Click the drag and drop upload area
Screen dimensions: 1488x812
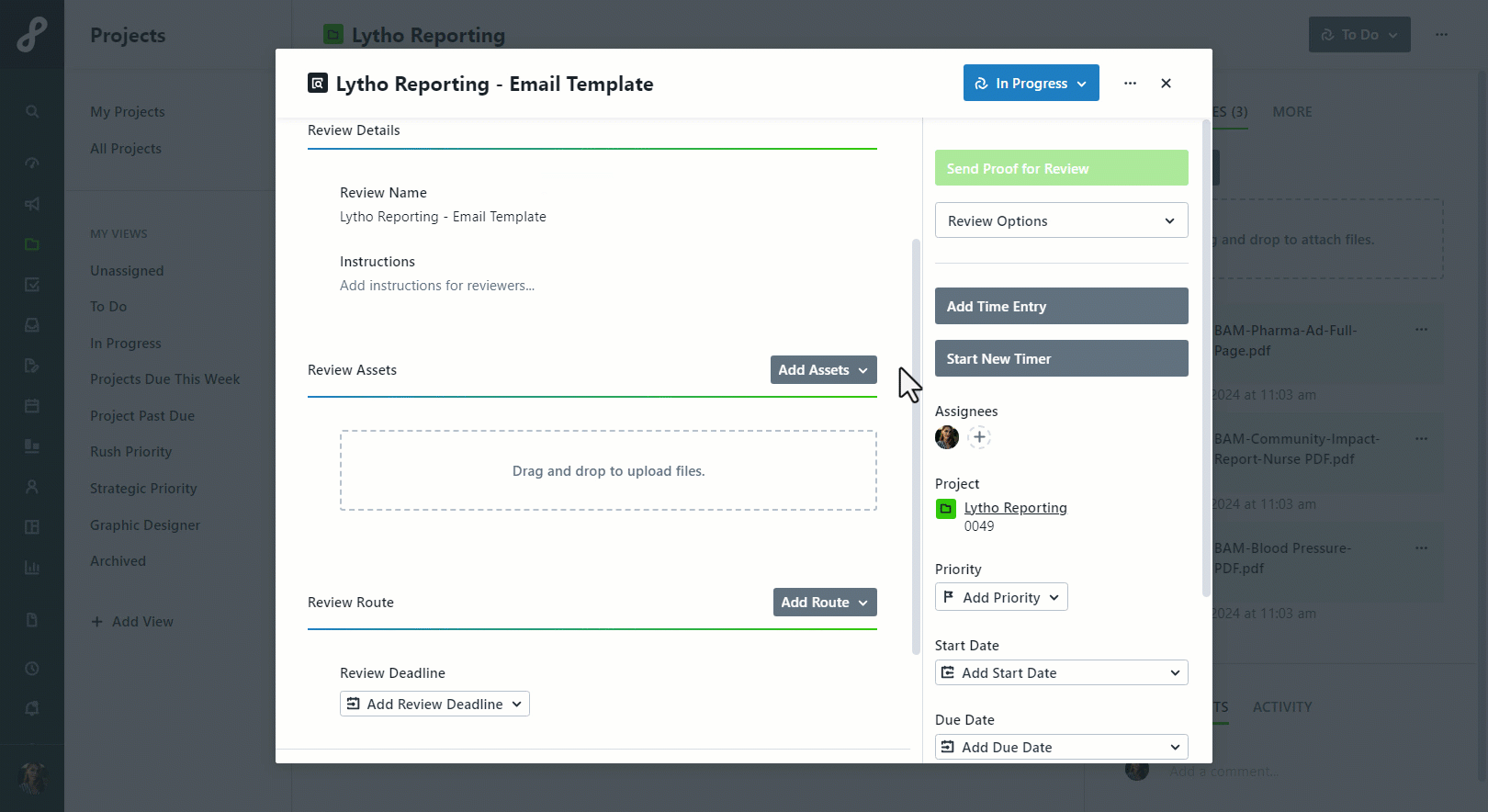pos(608,470)
